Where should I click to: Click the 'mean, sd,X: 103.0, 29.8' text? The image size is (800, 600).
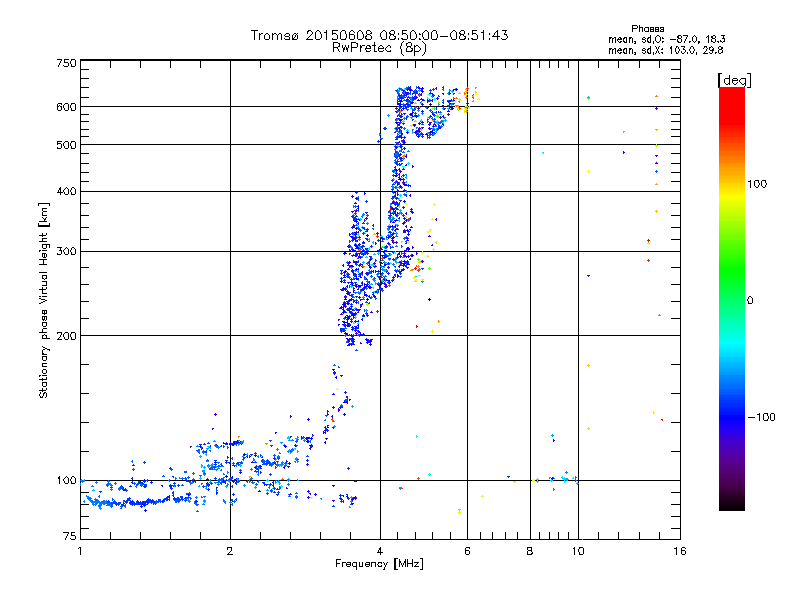665,50
